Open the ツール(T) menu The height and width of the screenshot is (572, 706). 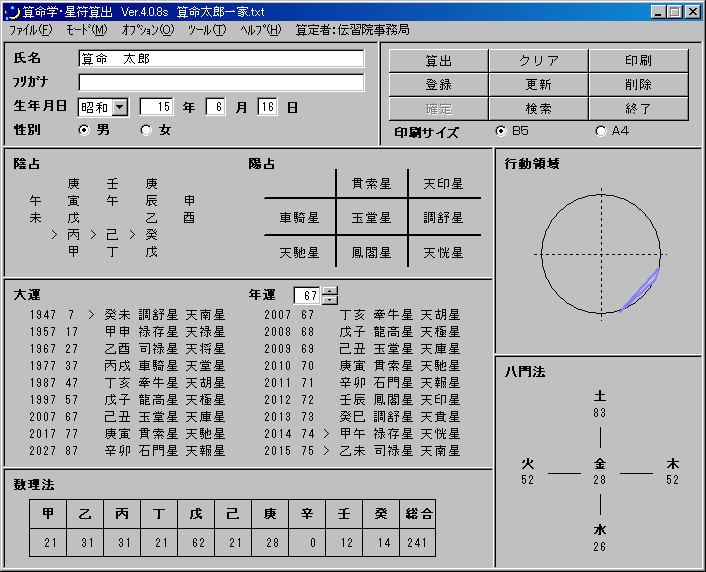207,30
